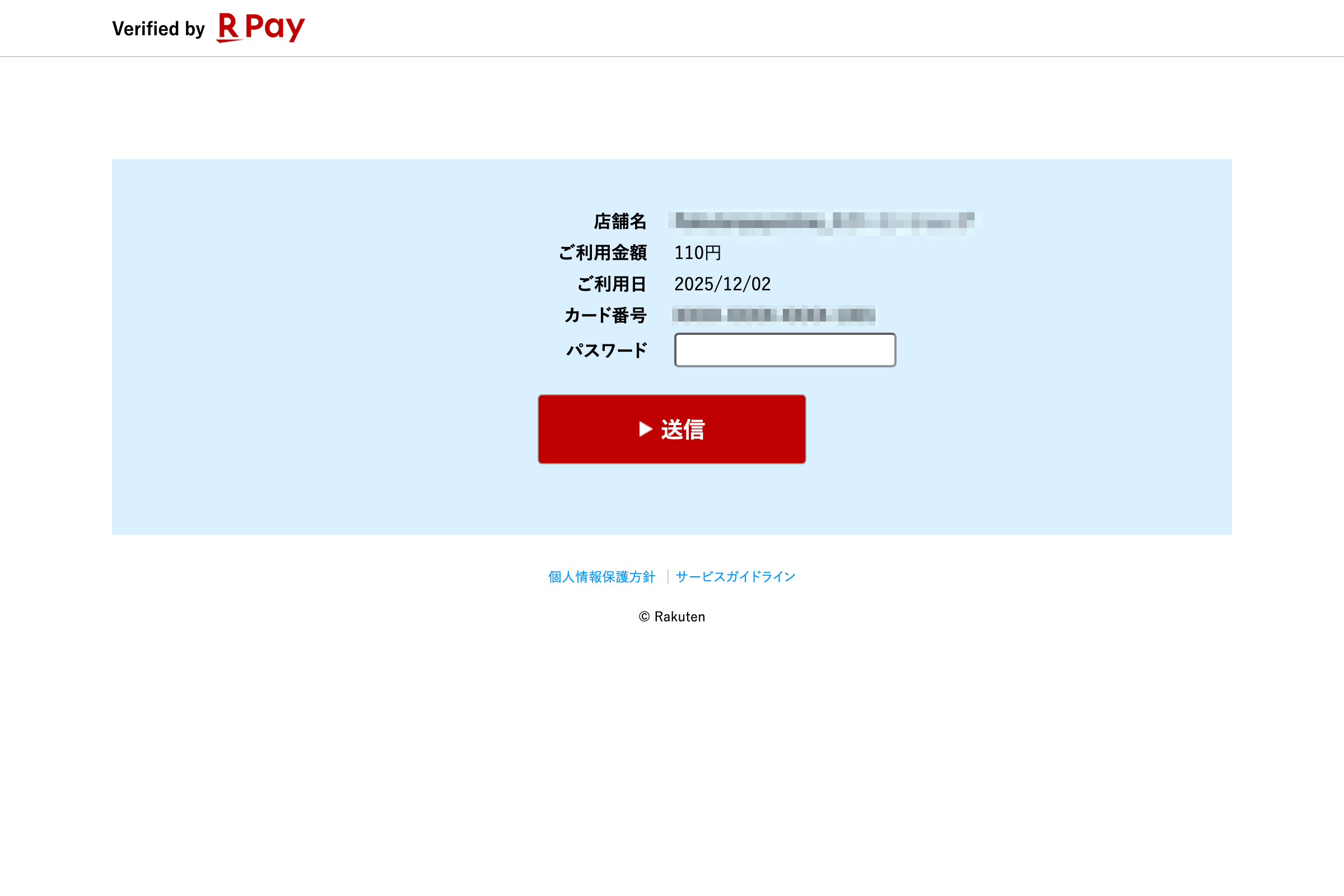
Task: Select the 110円 amount value
Action: 698,253
